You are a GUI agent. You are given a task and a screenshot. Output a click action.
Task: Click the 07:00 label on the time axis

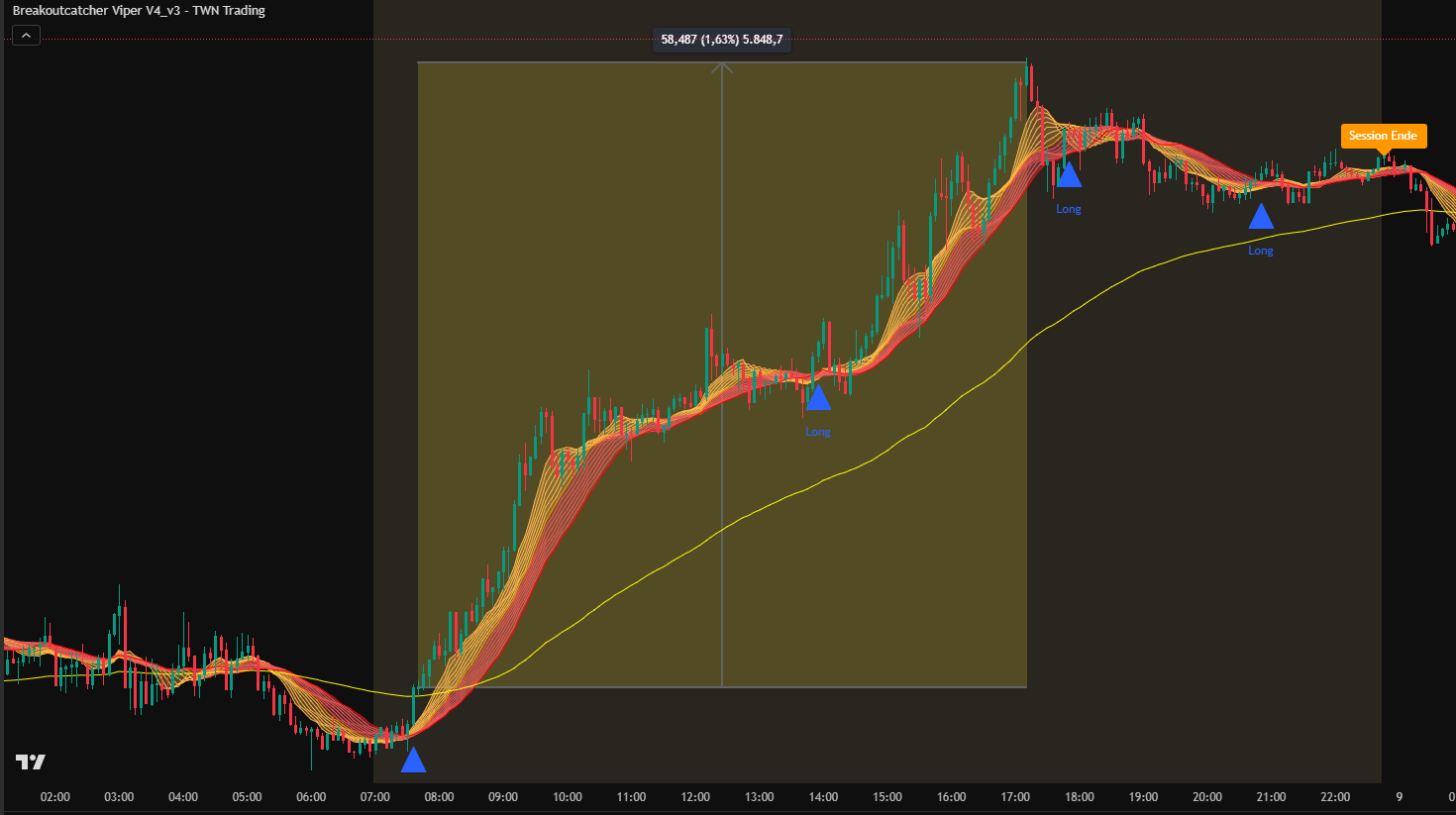click(375, 797)
